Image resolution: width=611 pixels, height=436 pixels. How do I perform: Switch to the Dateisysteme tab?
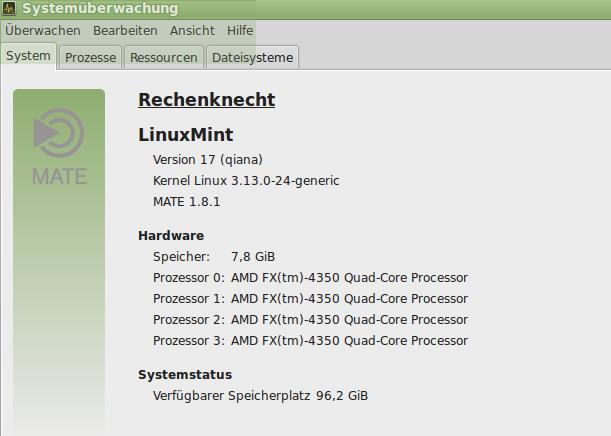click(252, 58)
